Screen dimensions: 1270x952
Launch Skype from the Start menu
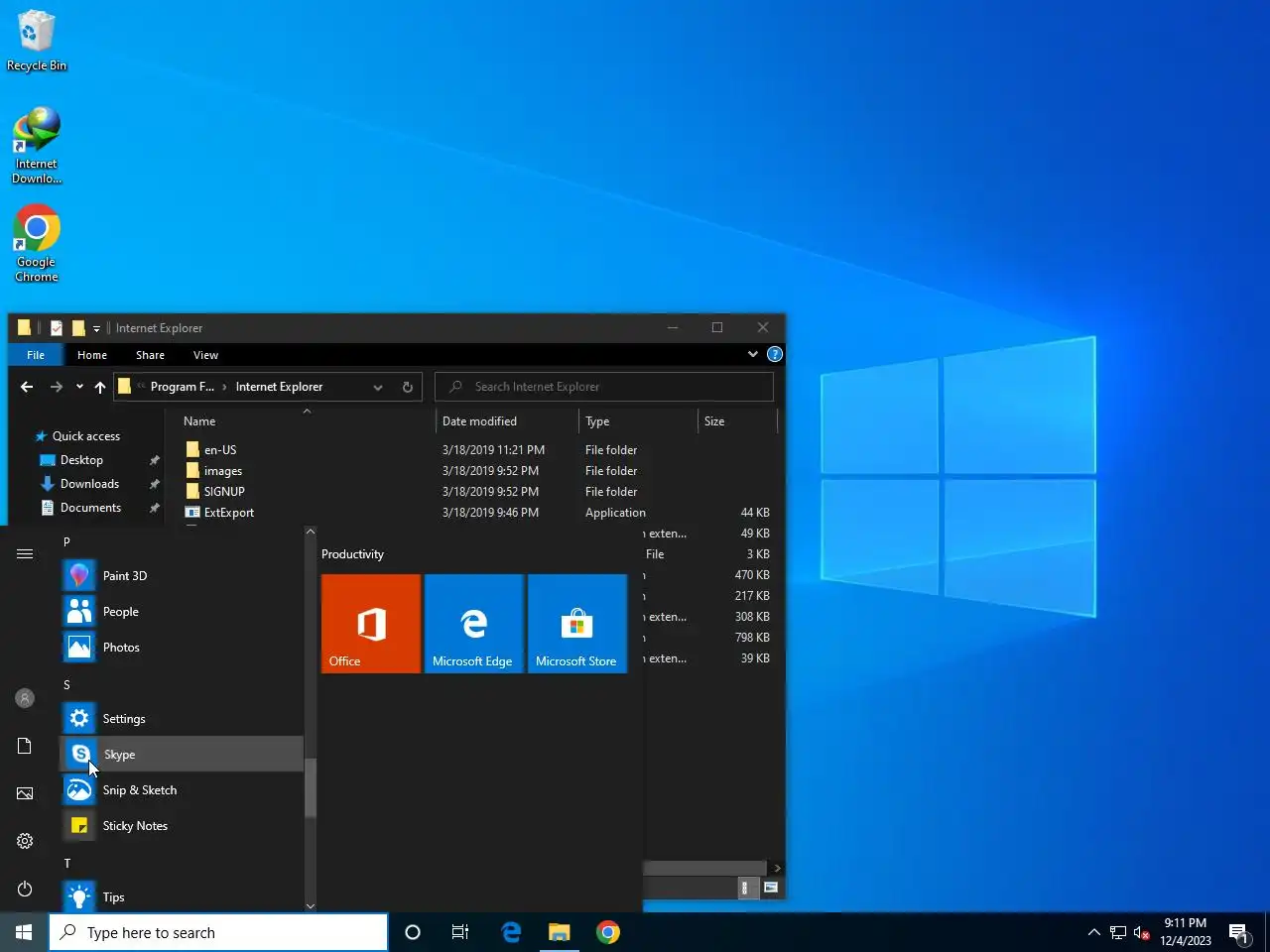182,755
